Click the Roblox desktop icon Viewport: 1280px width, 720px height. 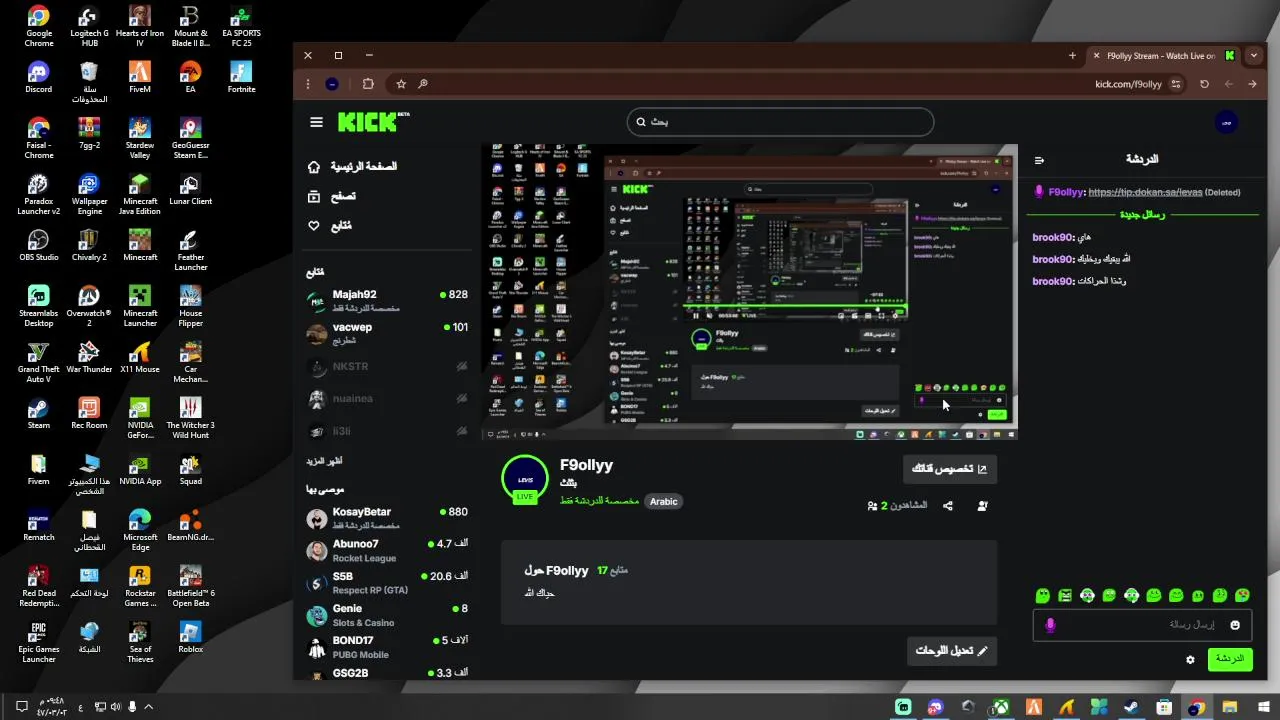[190, 638]
